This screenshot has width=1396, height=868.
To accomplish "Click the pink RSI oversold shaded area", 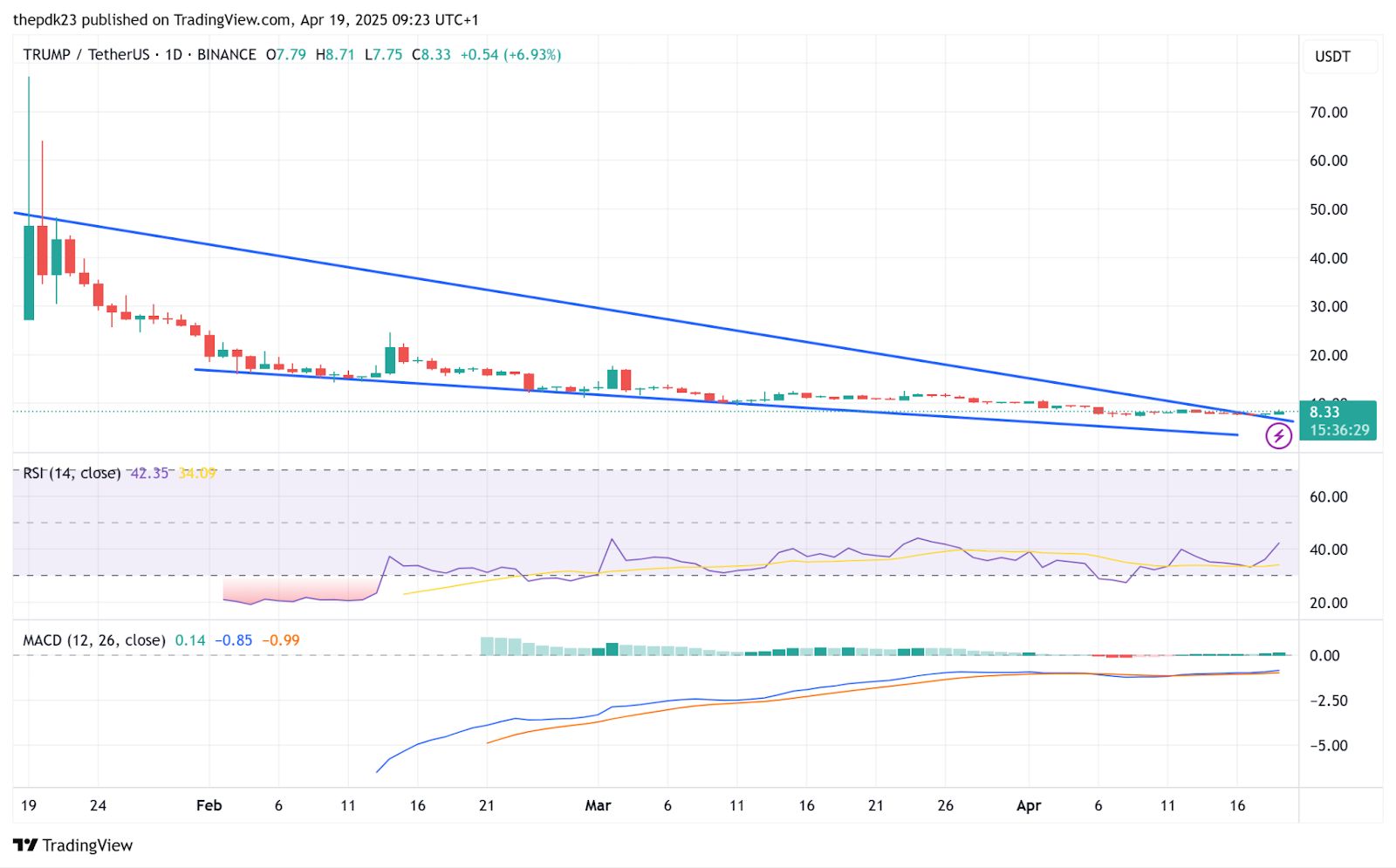I will coord(301,590).
